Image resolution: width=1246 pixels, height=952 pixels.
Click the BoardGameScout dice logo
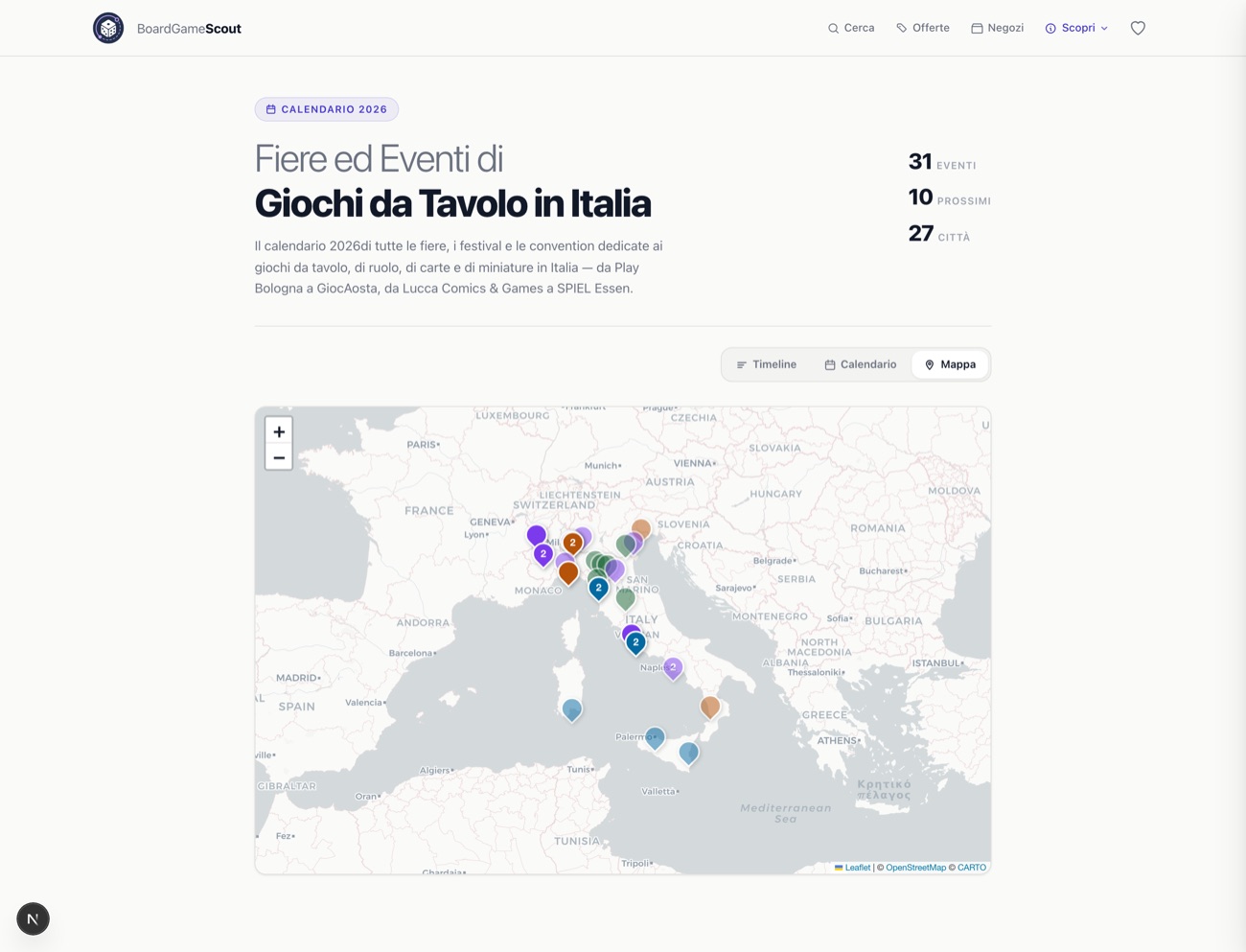click(x=108, y=28)
